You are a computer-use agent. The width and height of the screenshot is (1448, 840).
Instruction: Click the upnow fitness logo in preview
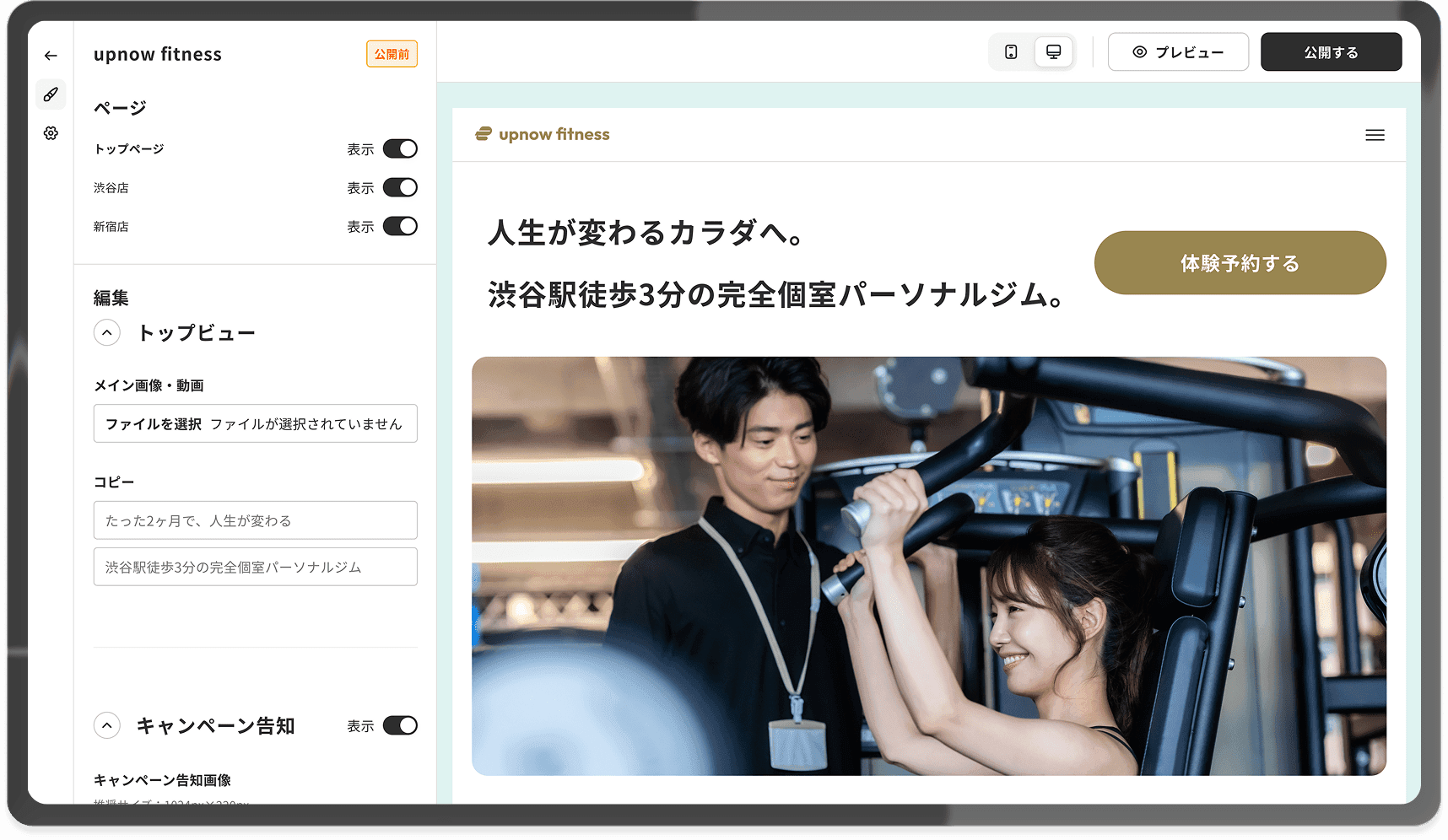tap(542, 134)
